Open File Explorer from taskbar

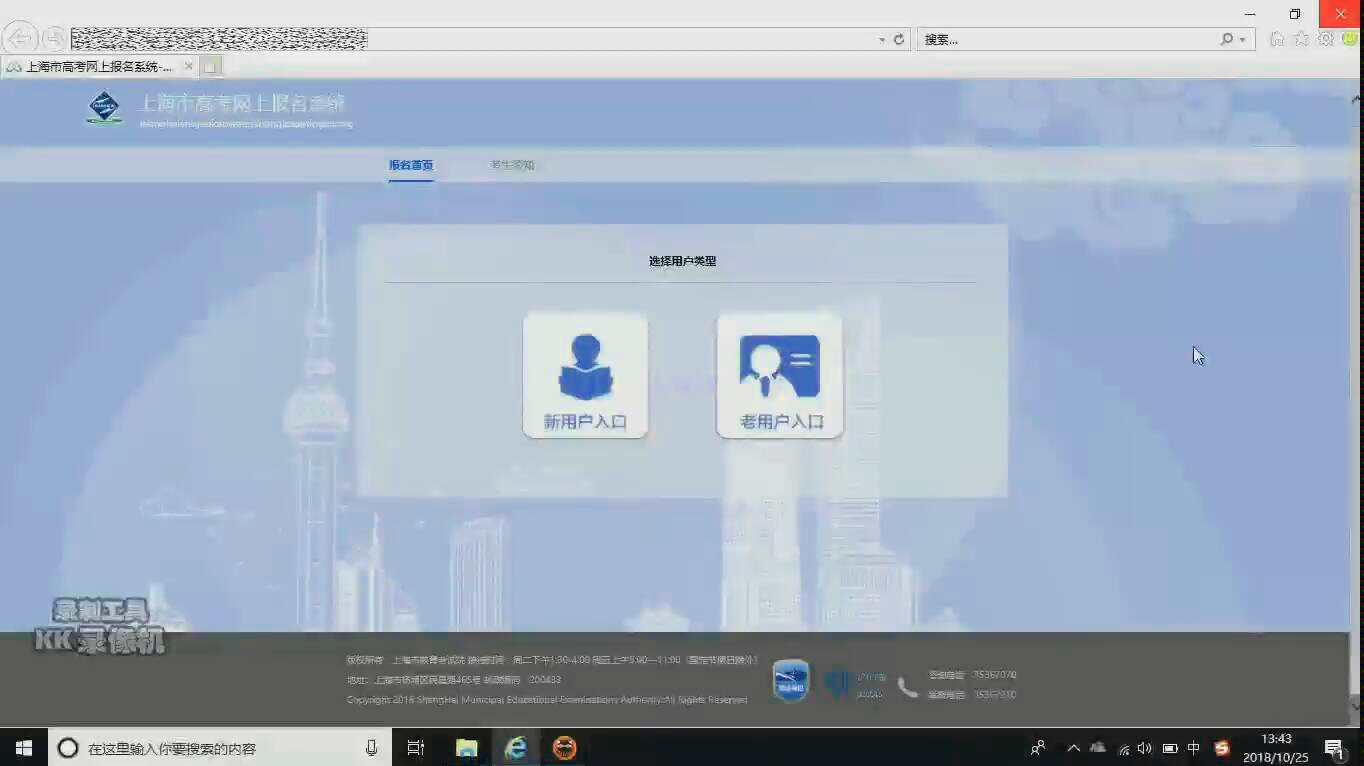point(466,748)
